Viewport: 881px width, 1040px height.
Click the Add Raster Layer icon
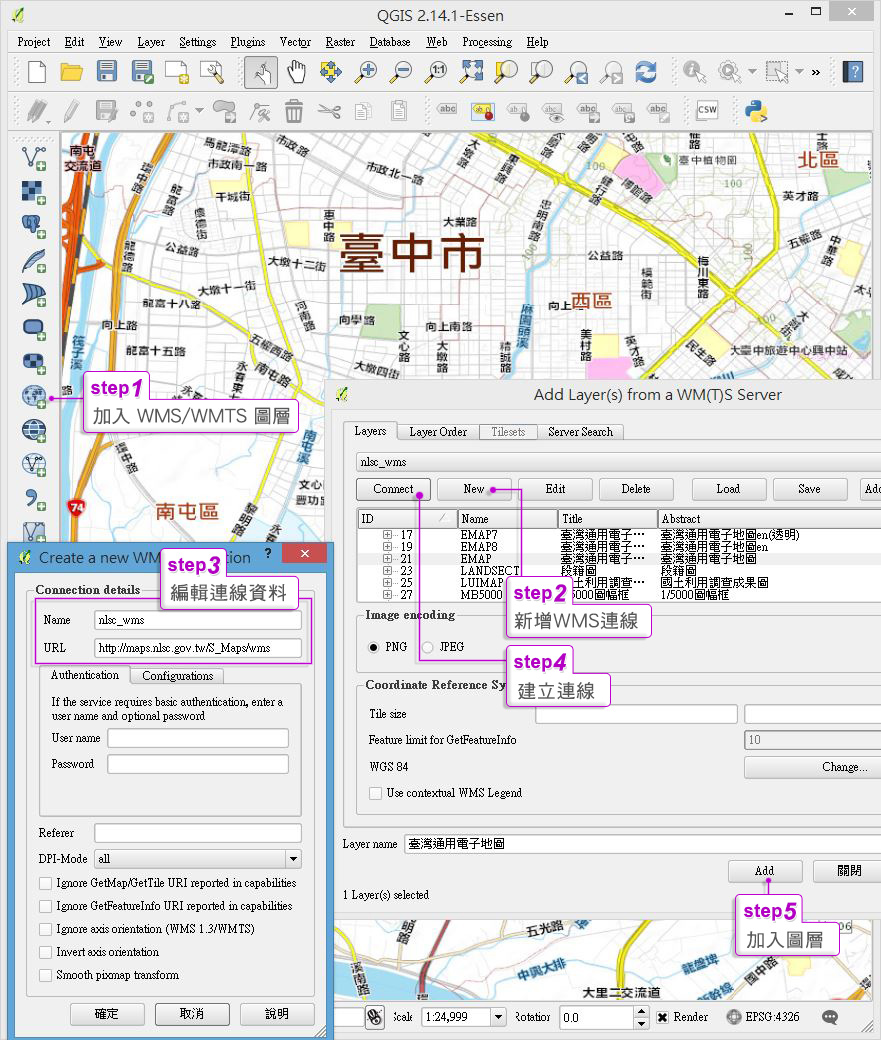coord(34,191)
